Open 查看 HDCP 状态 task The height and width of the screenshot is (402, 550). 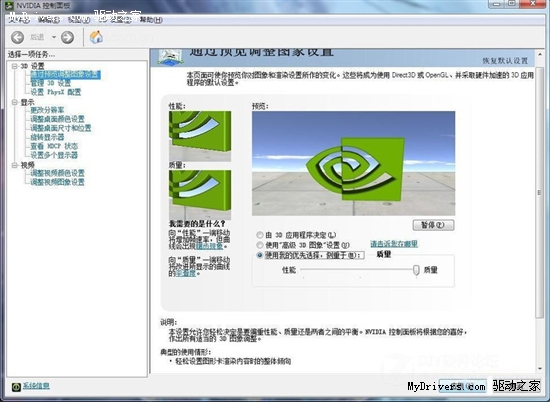(x=54, y=146)
